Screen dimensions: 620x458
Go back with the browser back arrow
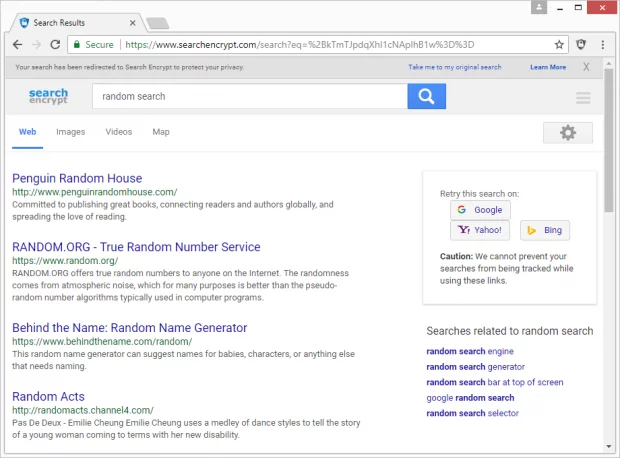17,45
